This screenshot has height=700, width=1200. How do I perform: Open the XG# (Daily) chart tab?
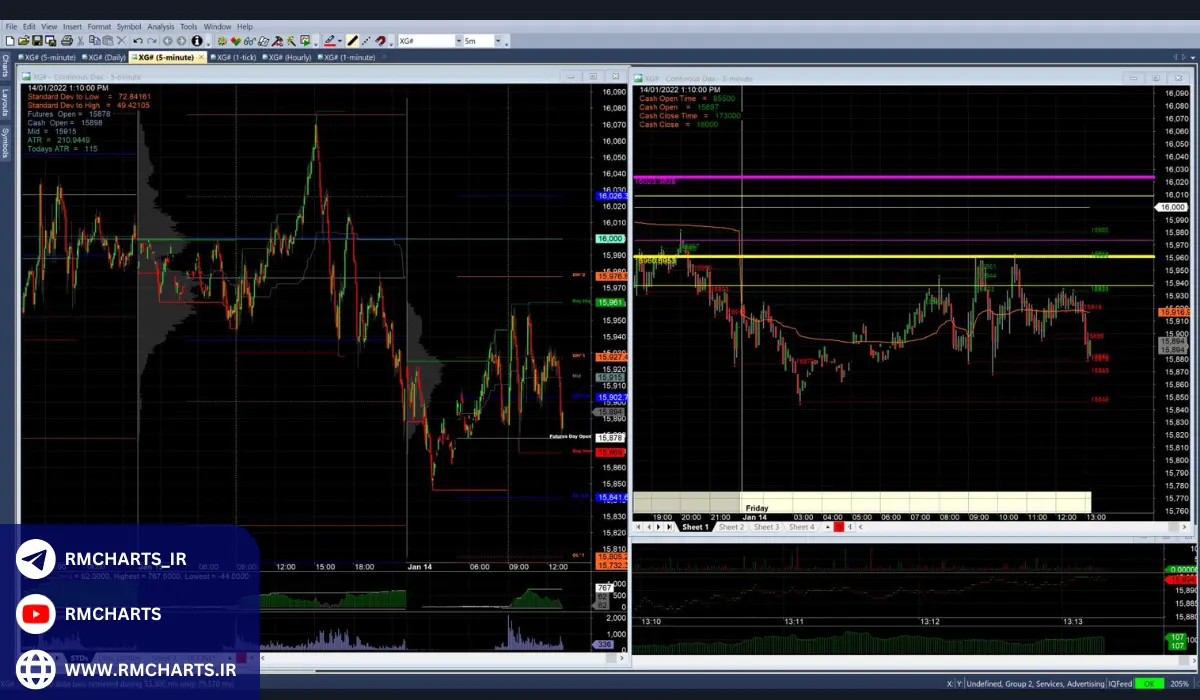click(103, 57)
